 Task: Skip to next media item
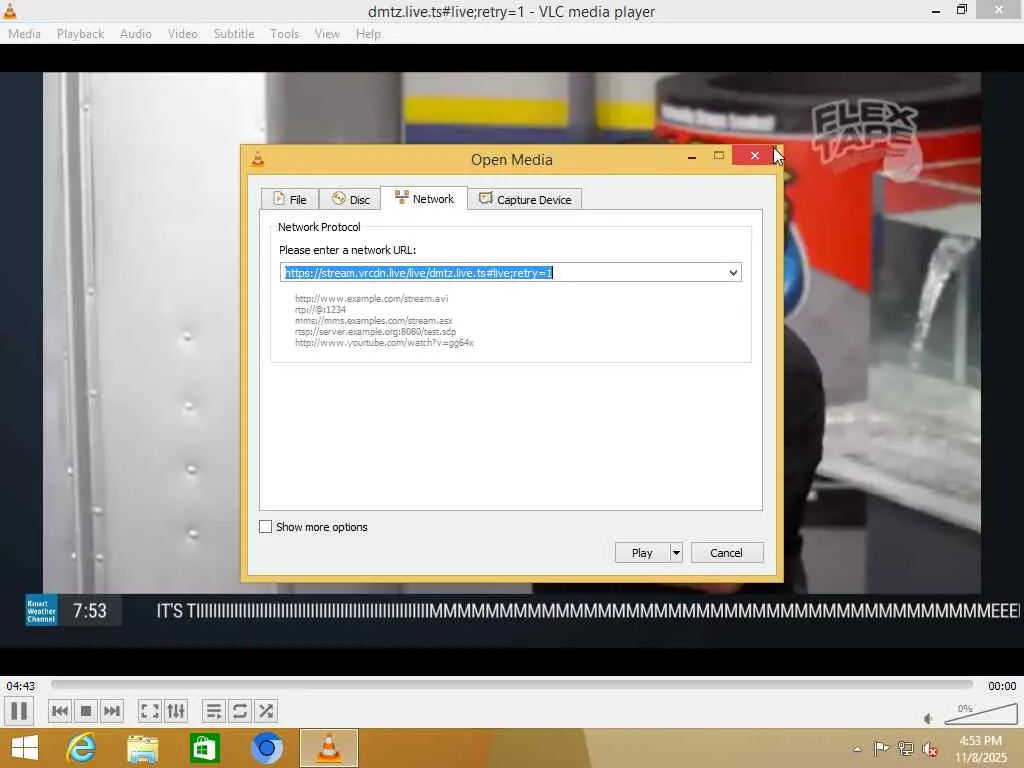point(112,711)
